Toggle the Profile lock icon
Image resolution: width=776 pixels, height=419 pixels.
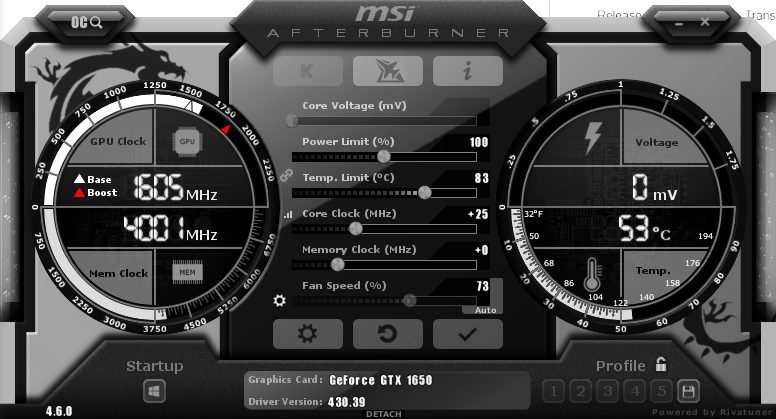661,365
